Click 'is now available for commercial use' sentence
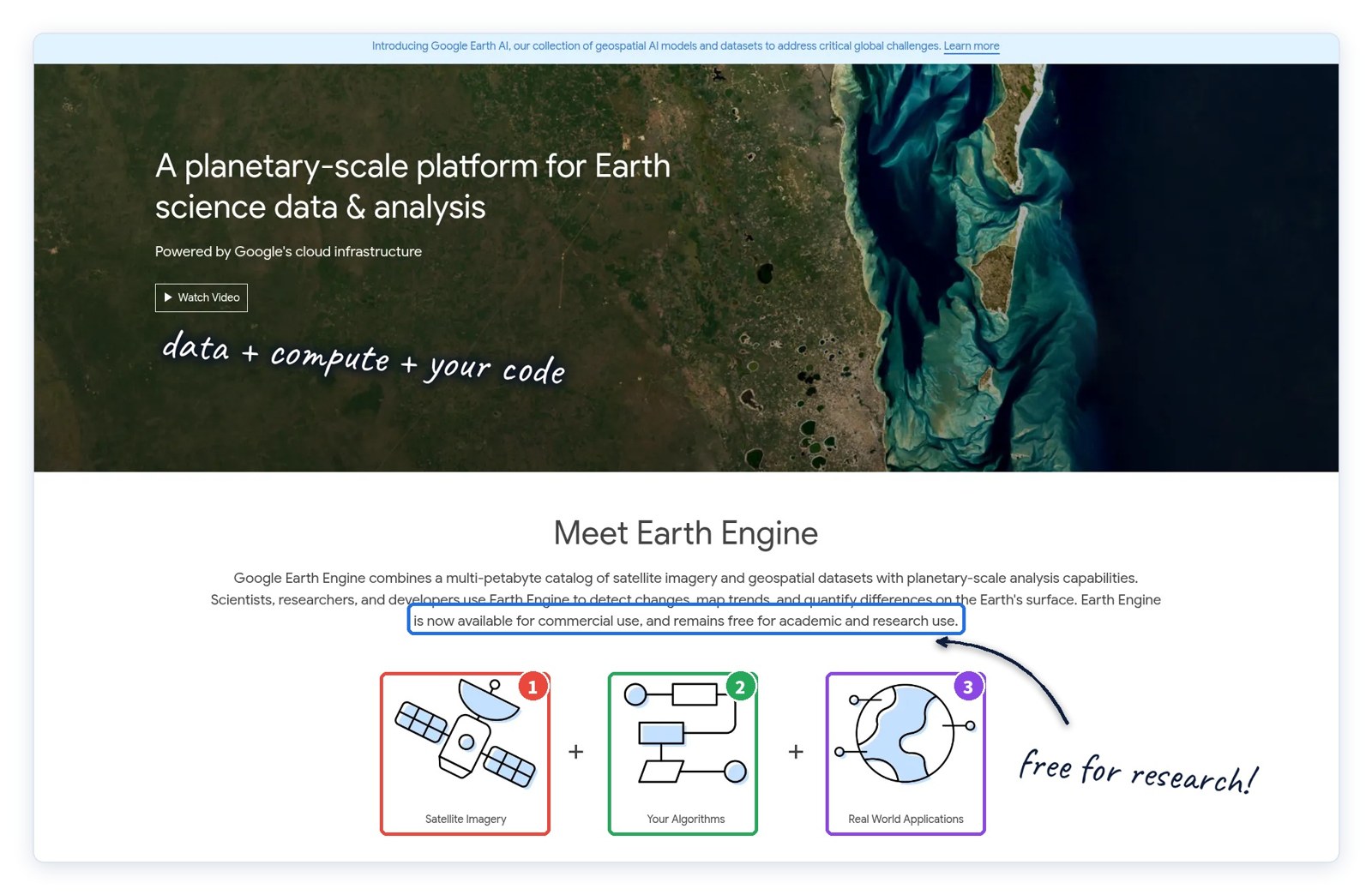Viewport: 1372px width, 895px height. [686, 621]
